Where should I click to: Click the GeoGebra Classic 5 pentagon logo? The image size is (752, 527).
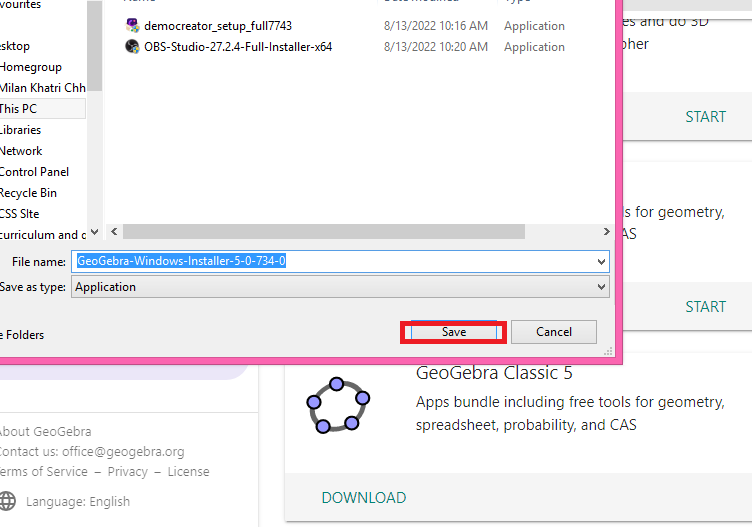click(338, 405)
